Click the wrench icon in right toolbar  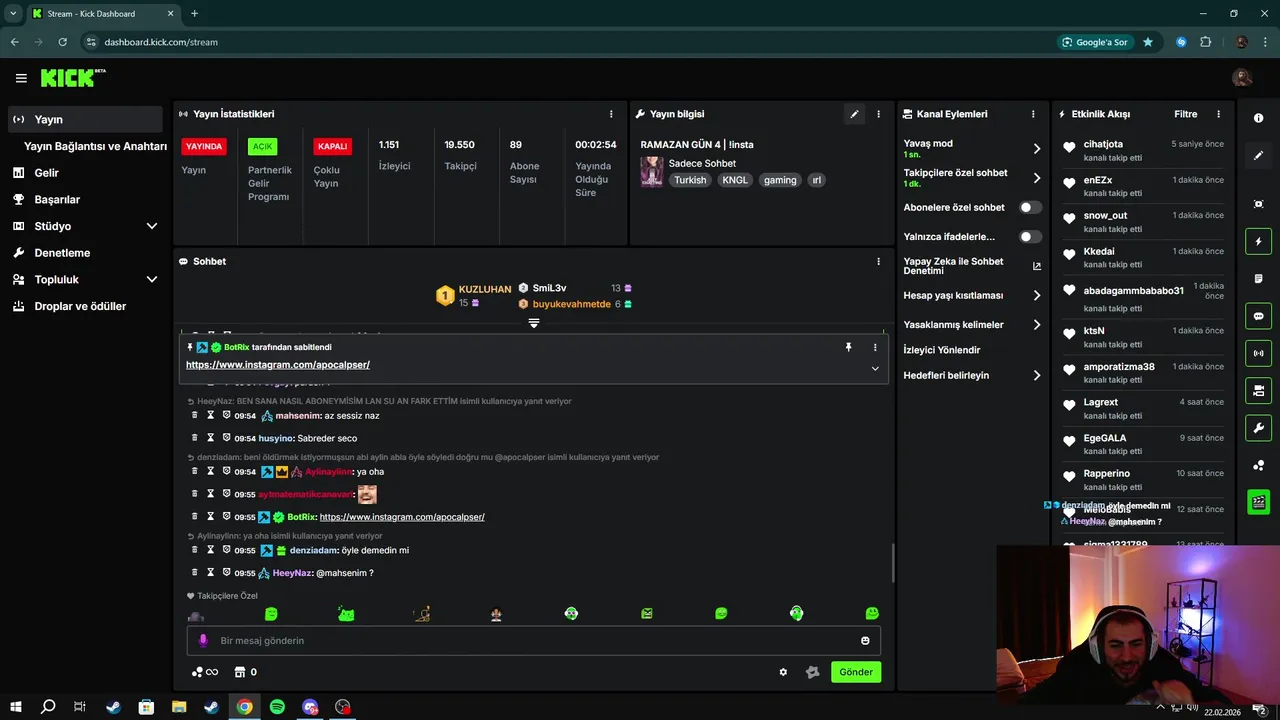(x=1259, y=428)
